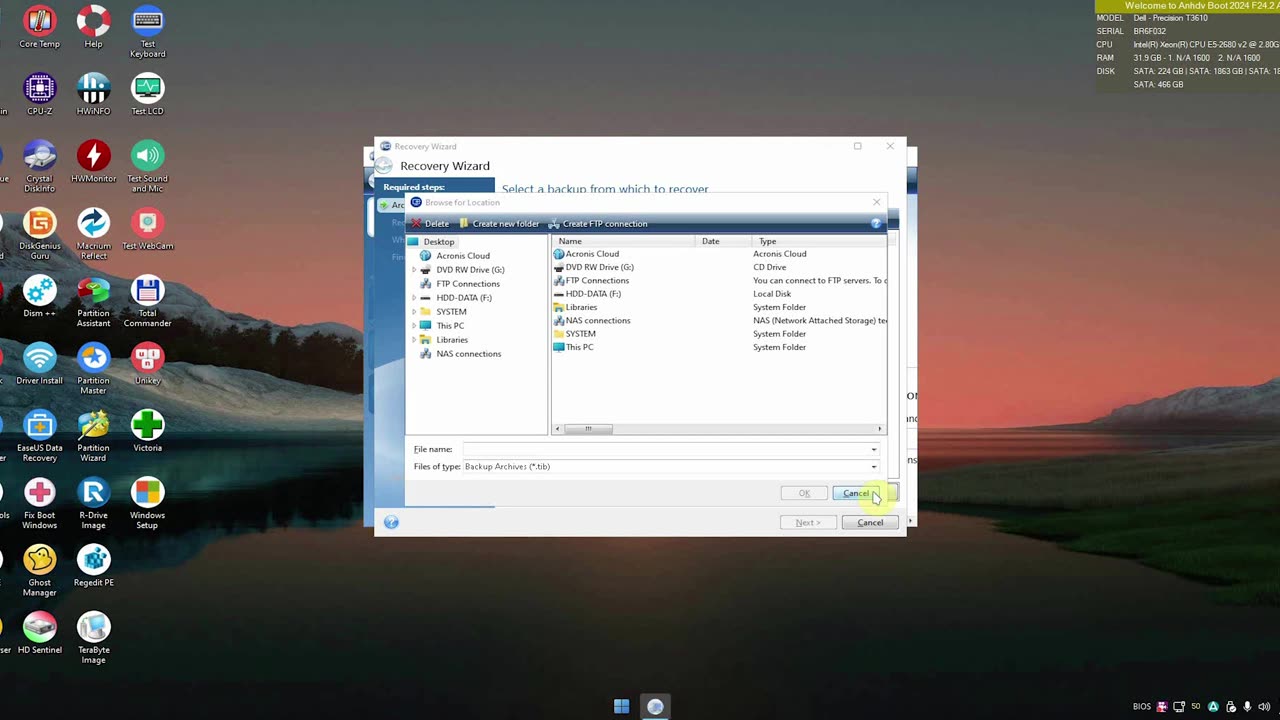Click Recovery Wizard help icon at bottom-left
Image resolution: width=1280 pixels, height=720 pixels.
pyautogui.click(x=391, y=522)
